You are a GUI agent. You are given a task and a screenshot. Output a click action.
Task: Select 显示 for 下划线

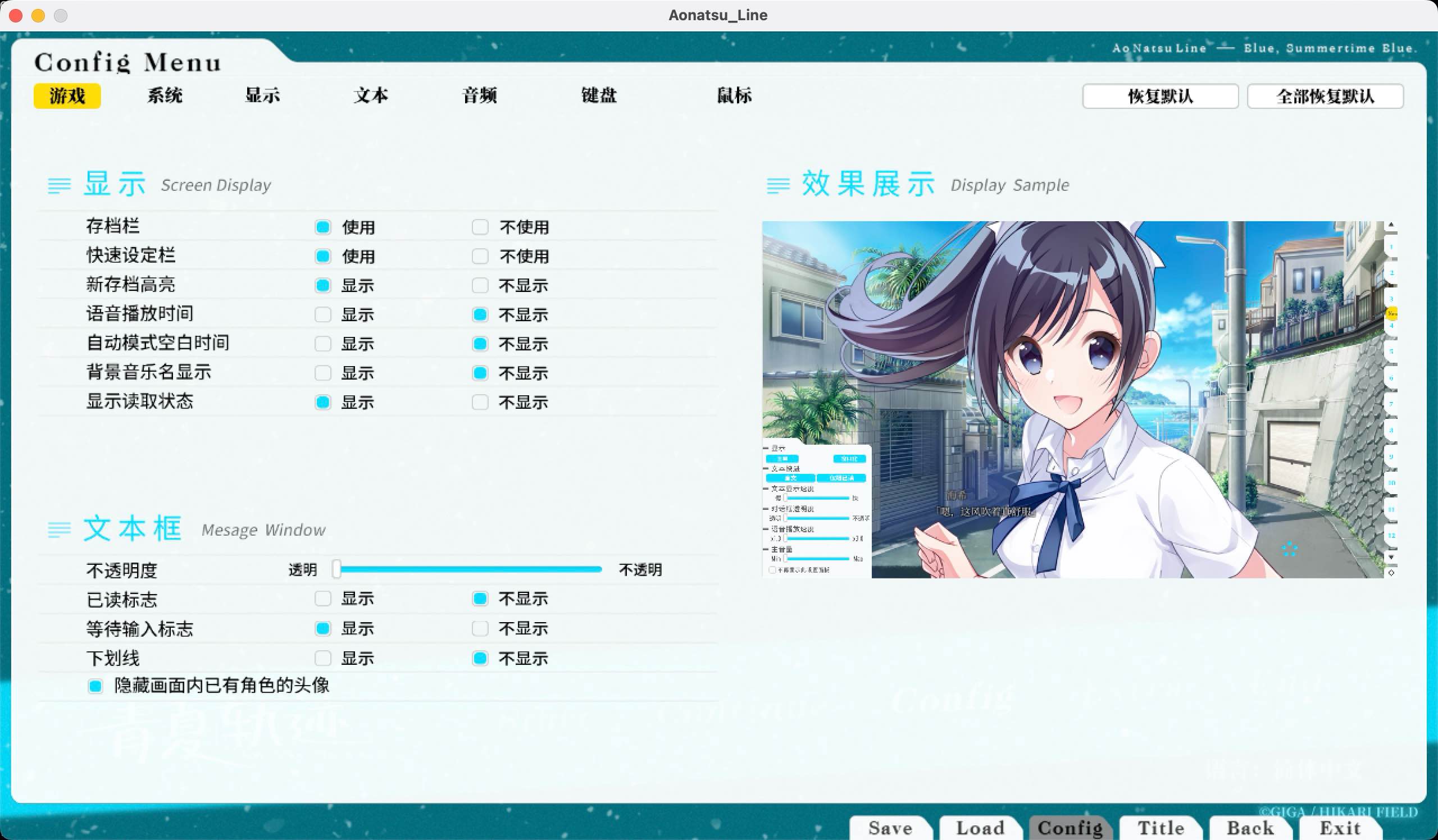pyautogui.click(x=323, y=658)
